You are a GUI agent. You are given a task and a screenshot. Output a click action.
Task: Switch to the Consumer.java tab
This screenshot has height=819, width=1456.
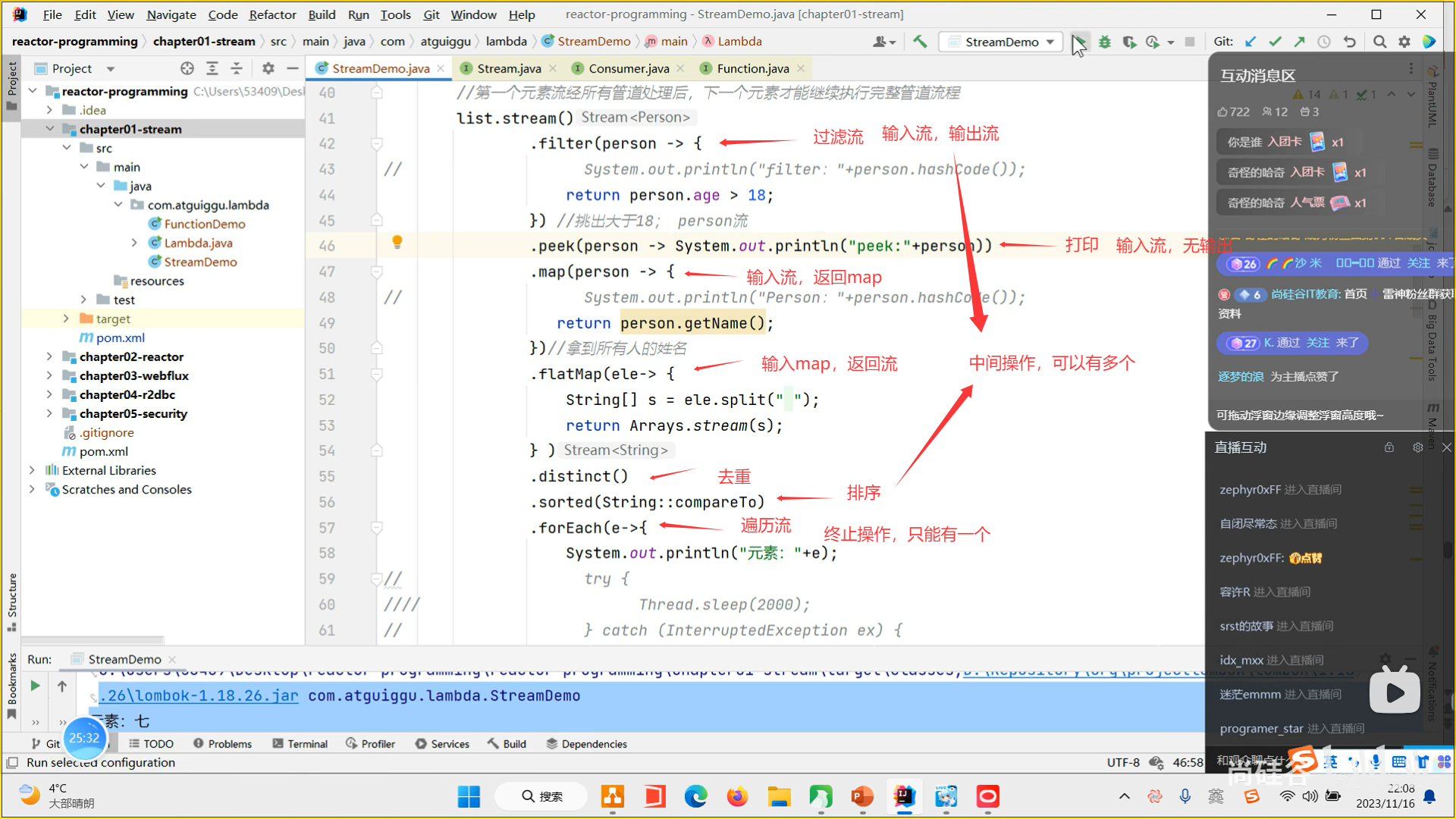tap(628, 68)
